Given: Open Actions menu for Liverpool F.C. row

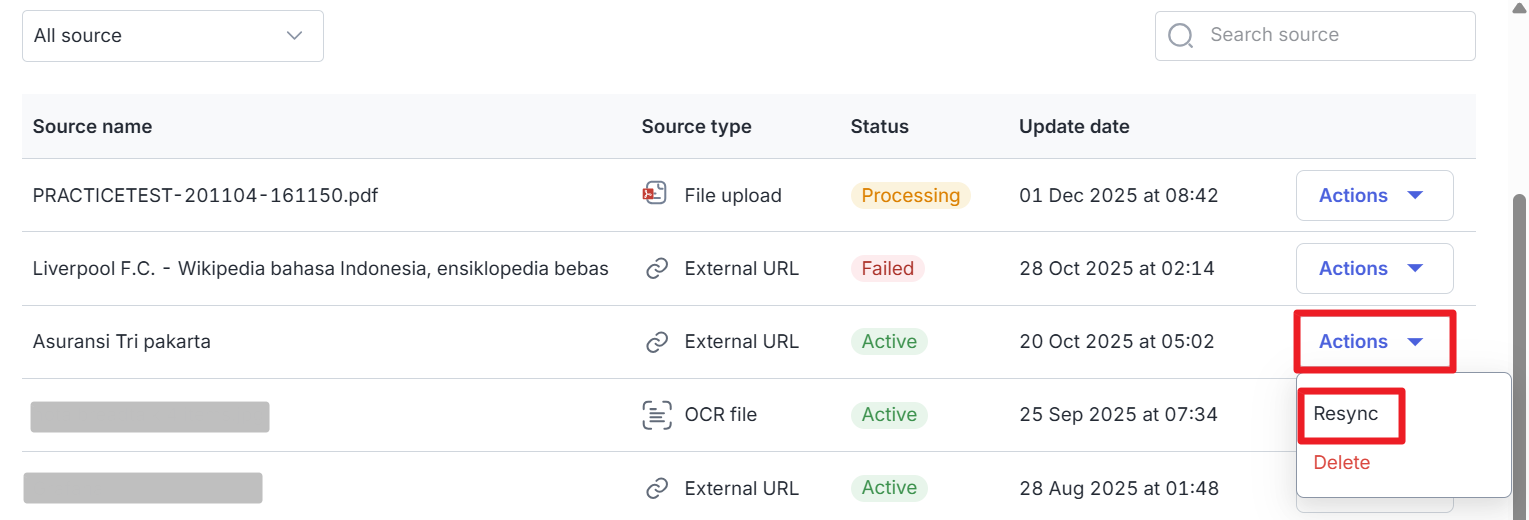Looking at the screenshot, I should click(1374, 269).
